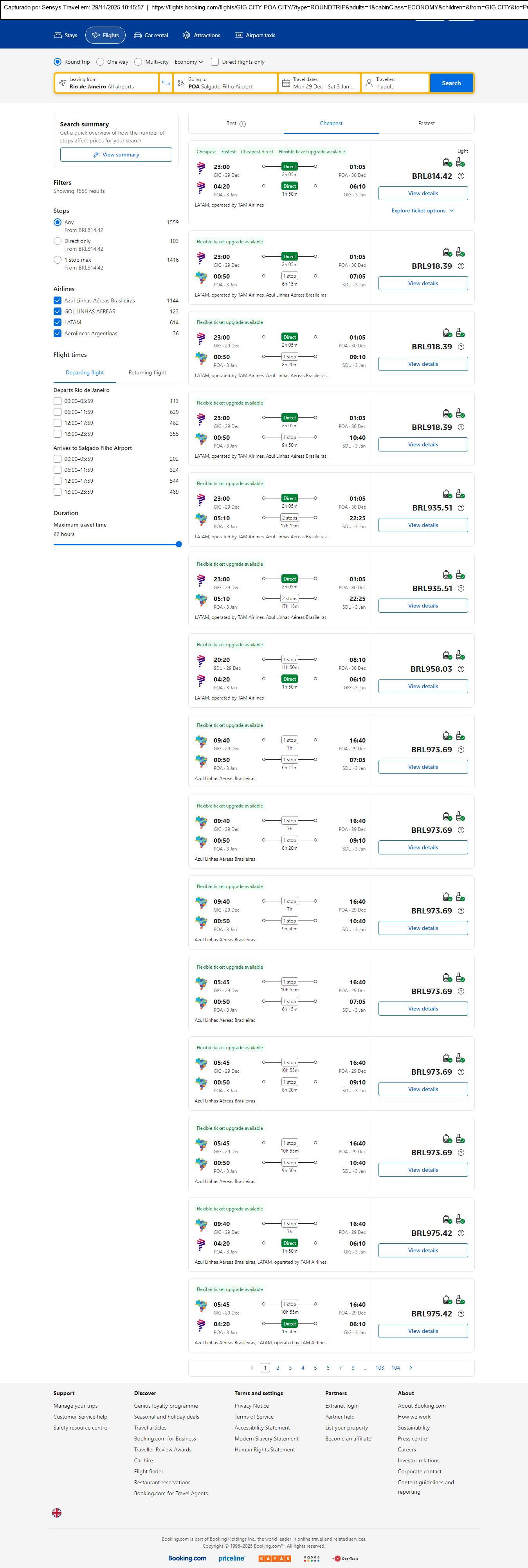Click the price info icon beside BRL814.42
528x1568 pixels.
pyautogui.click(x=461, y=176)
